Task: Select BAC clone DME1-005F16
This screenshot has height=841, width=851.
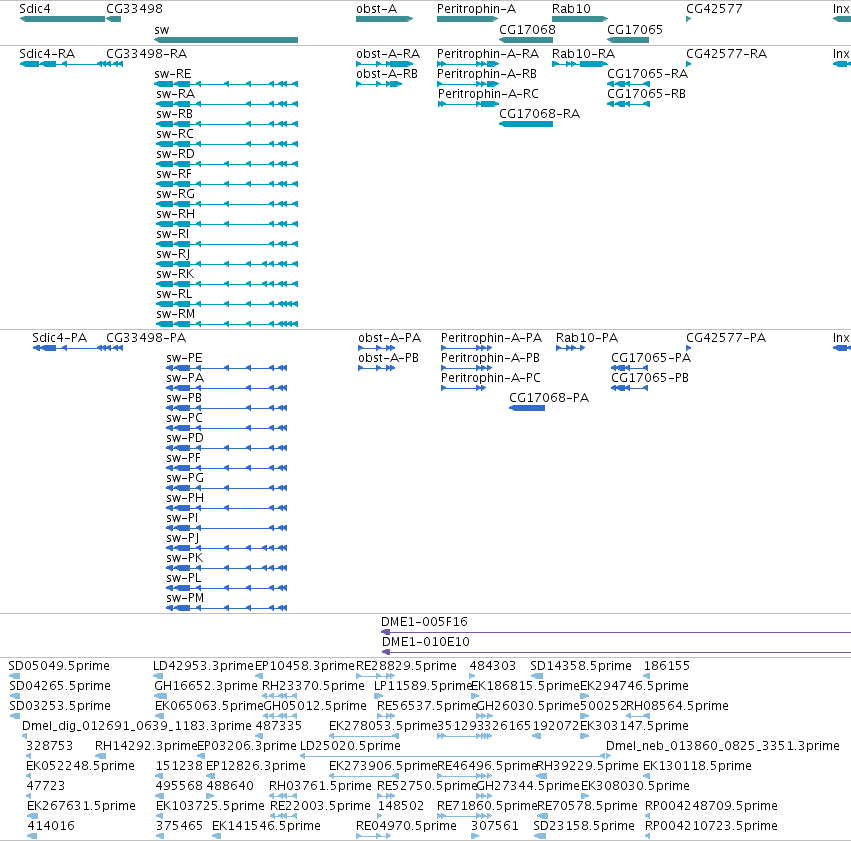Action: pos(616,632)
